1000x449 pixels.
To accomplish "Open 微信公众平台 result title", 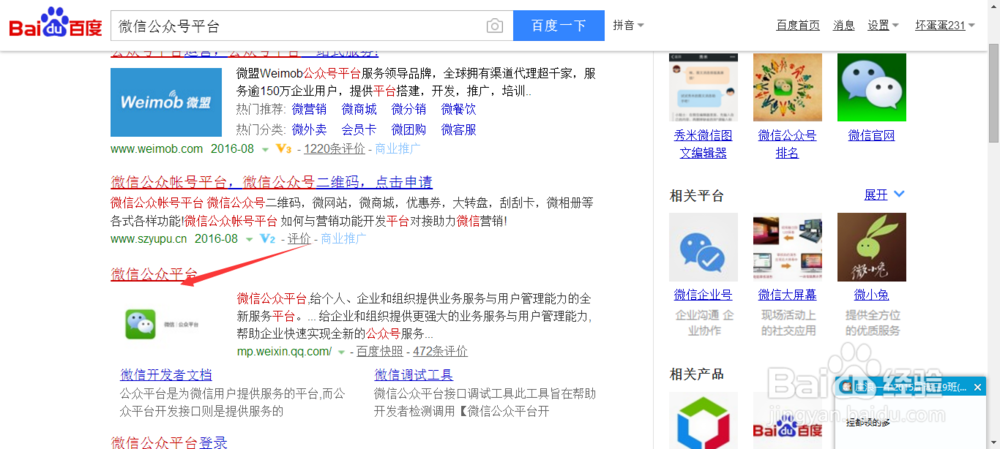I will 154,274.
